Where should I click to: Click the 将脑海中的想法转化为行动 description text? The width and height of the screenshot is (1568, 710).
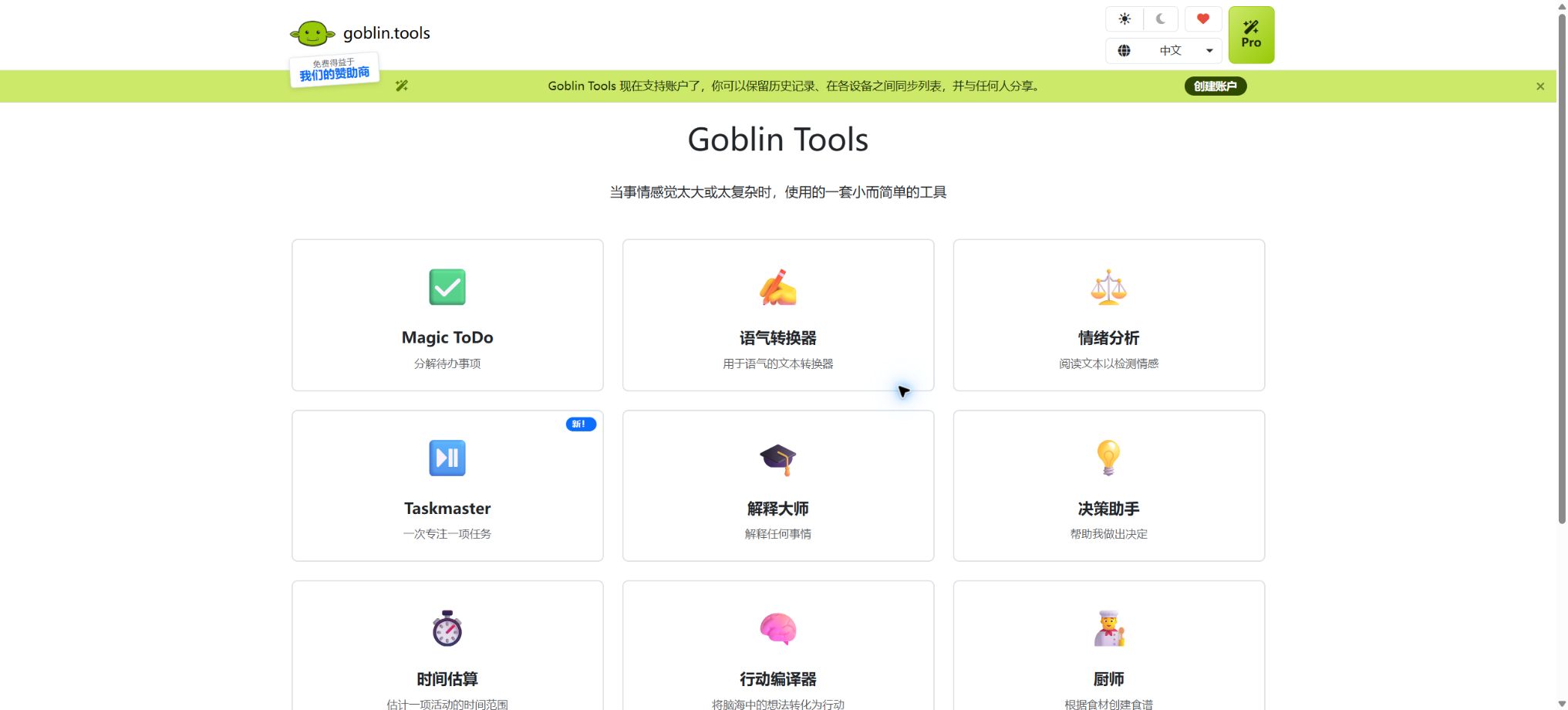[x=777, y=704]
